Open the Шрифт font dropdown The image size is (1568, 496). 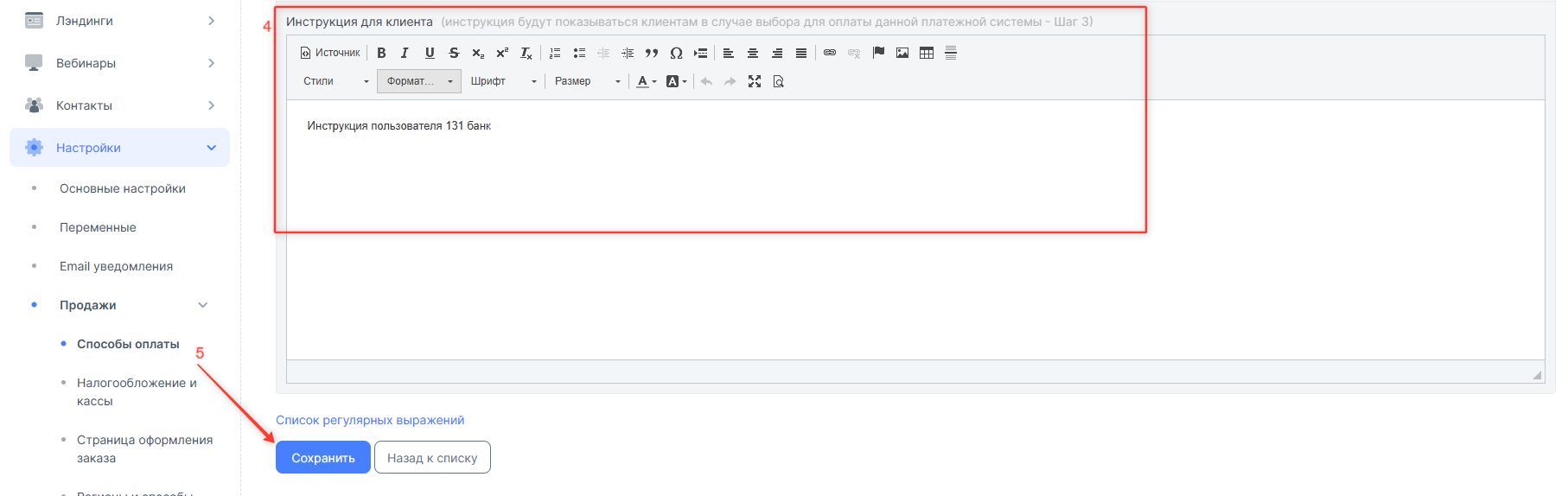(x=504, y=81)
